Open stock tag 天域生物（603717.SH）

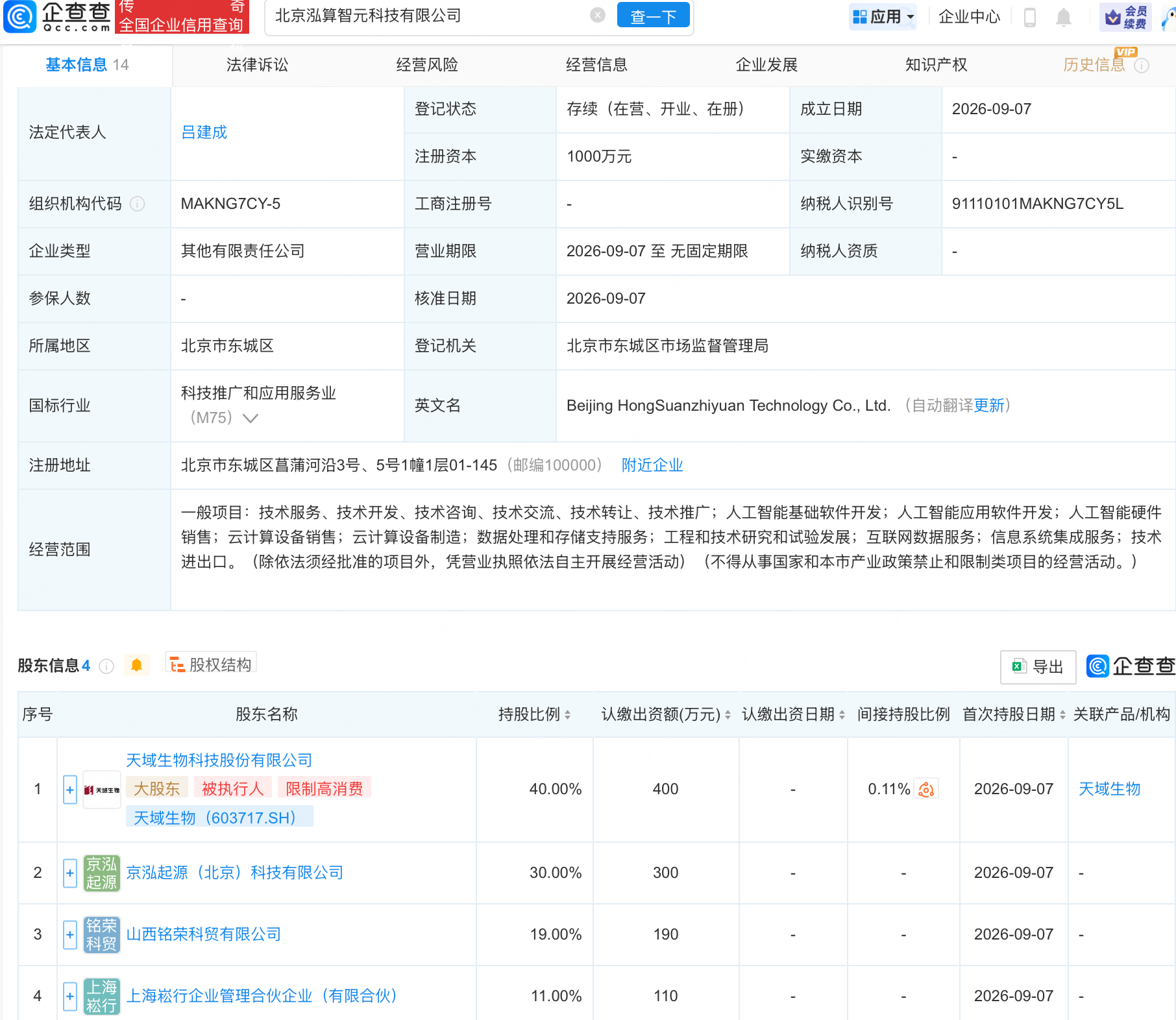pyautogui.click(x=219, y=818)
